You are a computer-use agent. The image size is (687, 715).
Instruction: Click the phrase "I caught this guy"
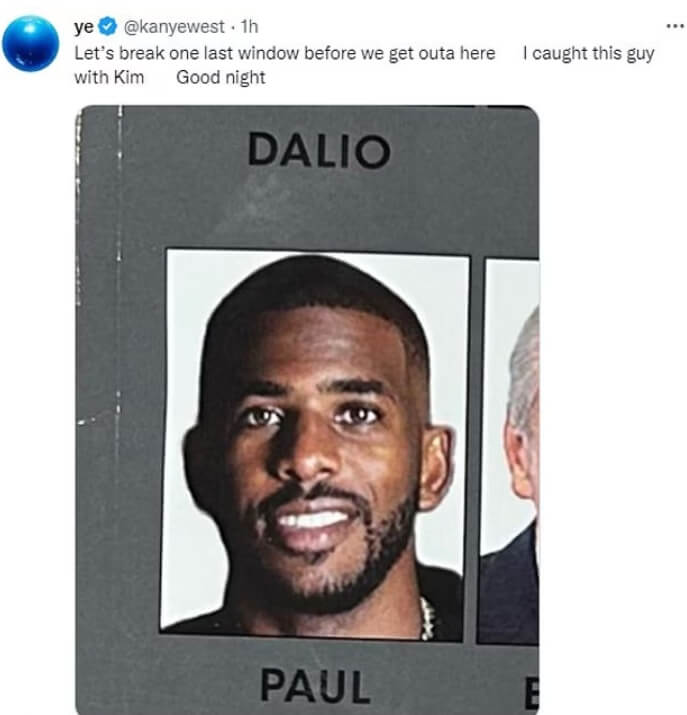[x=589, y=54]
